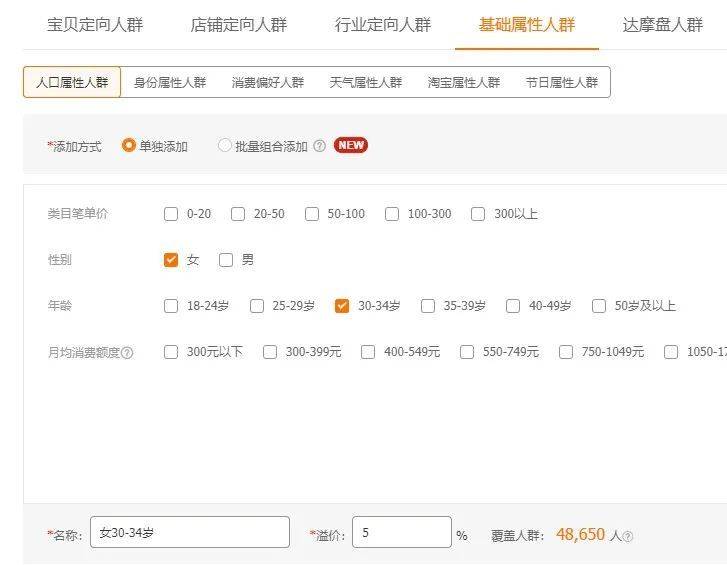Uncheck the 30-34岁 age checkbox

pos(342,306)
